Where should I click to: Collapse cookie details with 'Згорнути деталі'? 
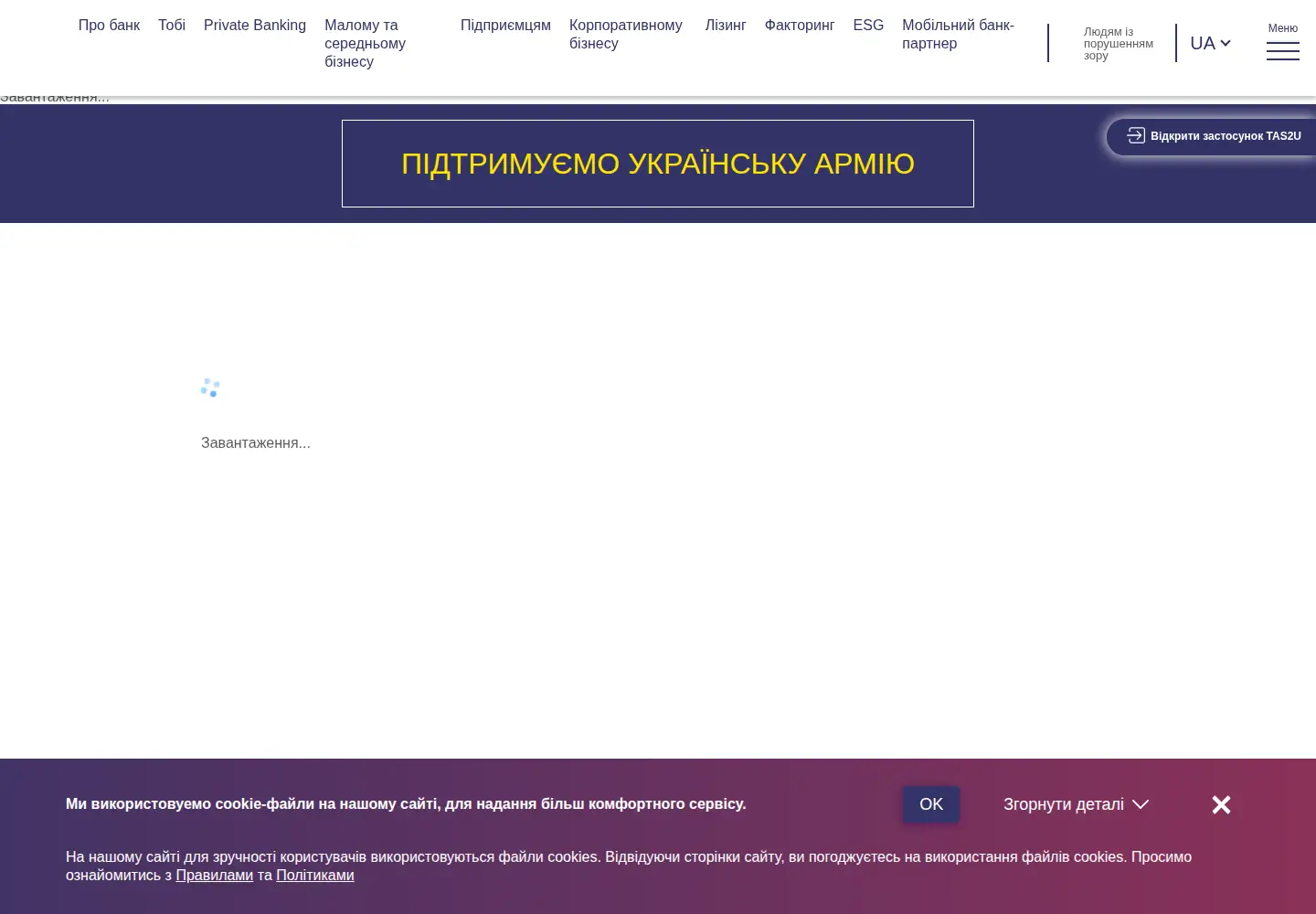coord(1076,804)
